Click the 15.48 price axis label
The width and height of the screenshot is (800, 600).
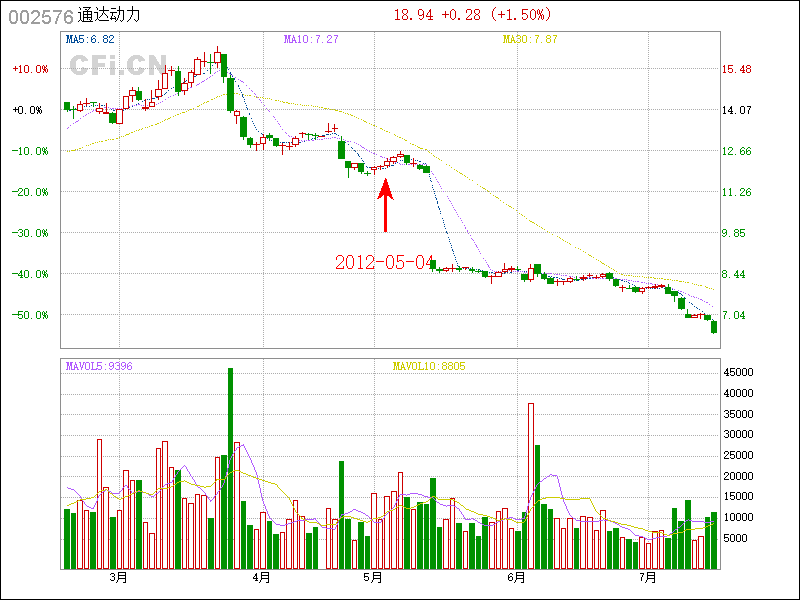click(x=736, y=69)
